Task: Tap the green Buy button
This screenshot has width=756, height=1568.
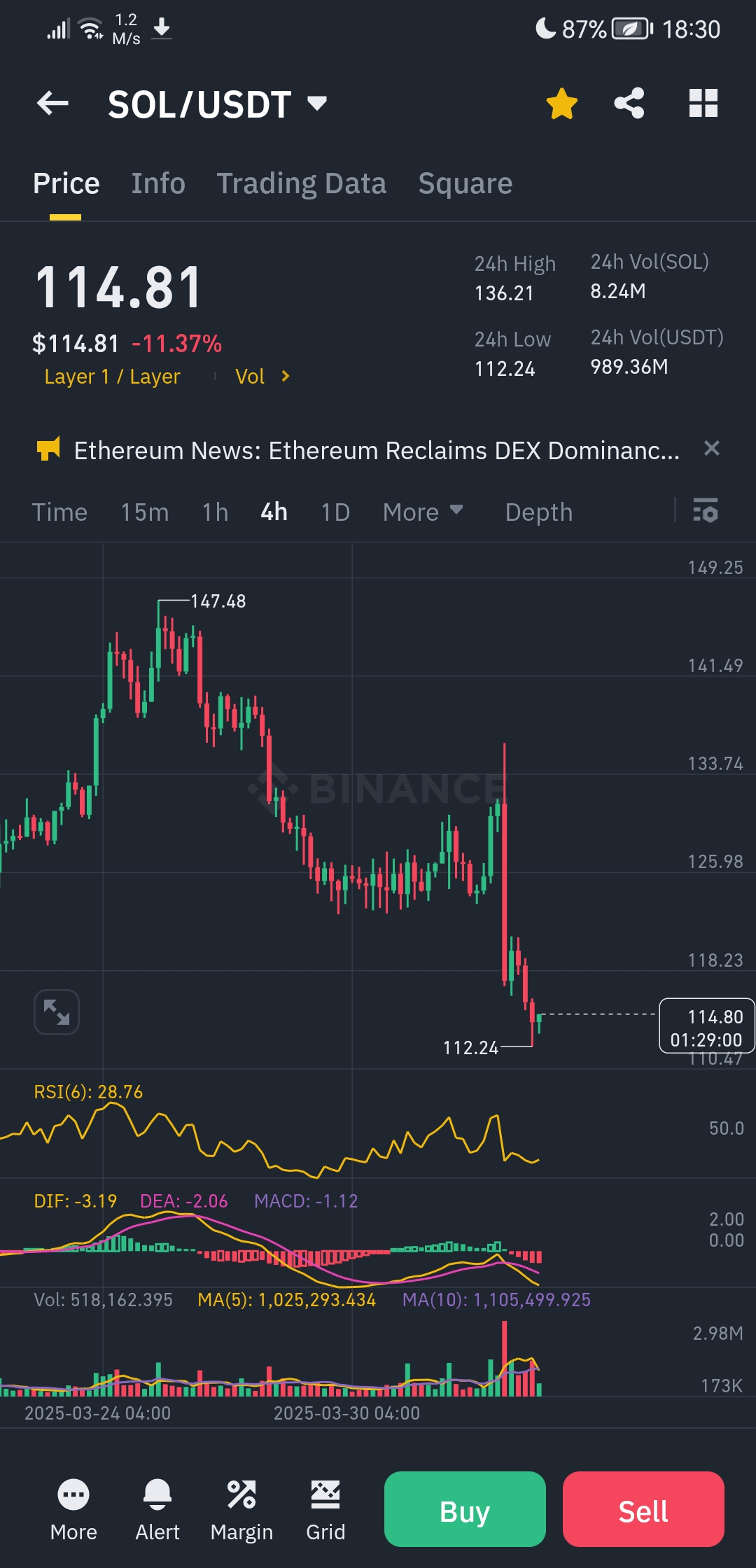Action: coord(465,1509)
